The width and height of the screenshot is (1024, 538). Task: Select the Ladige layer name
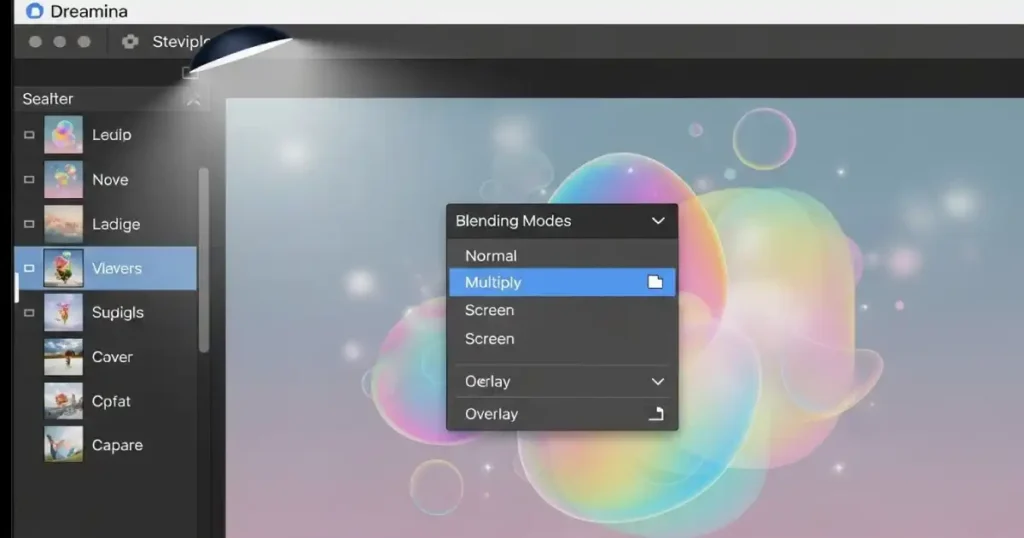[x=116, y=224]
